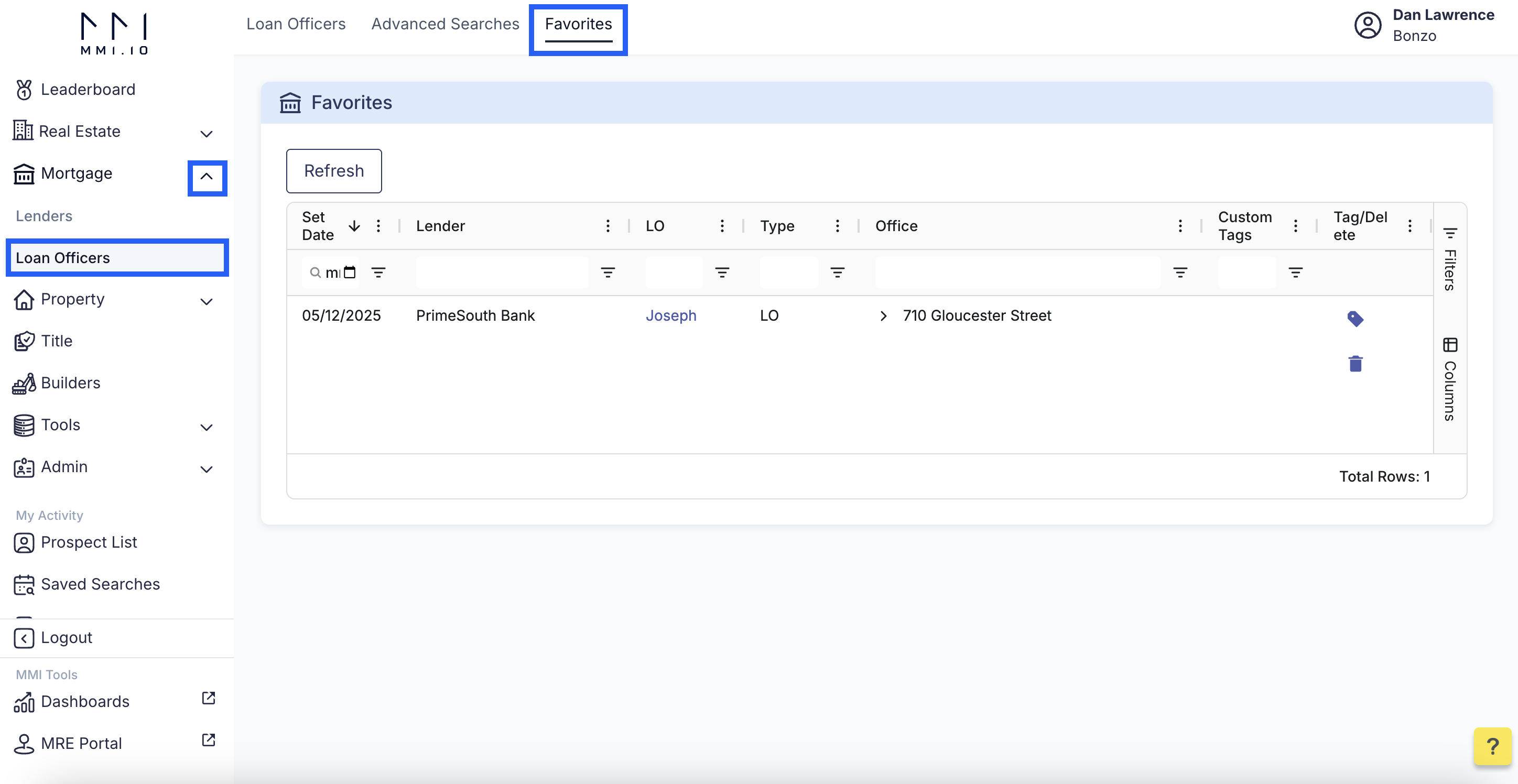1518x784 pixels.
Task: Click the Type filter input field
Action: coord(788,272)
